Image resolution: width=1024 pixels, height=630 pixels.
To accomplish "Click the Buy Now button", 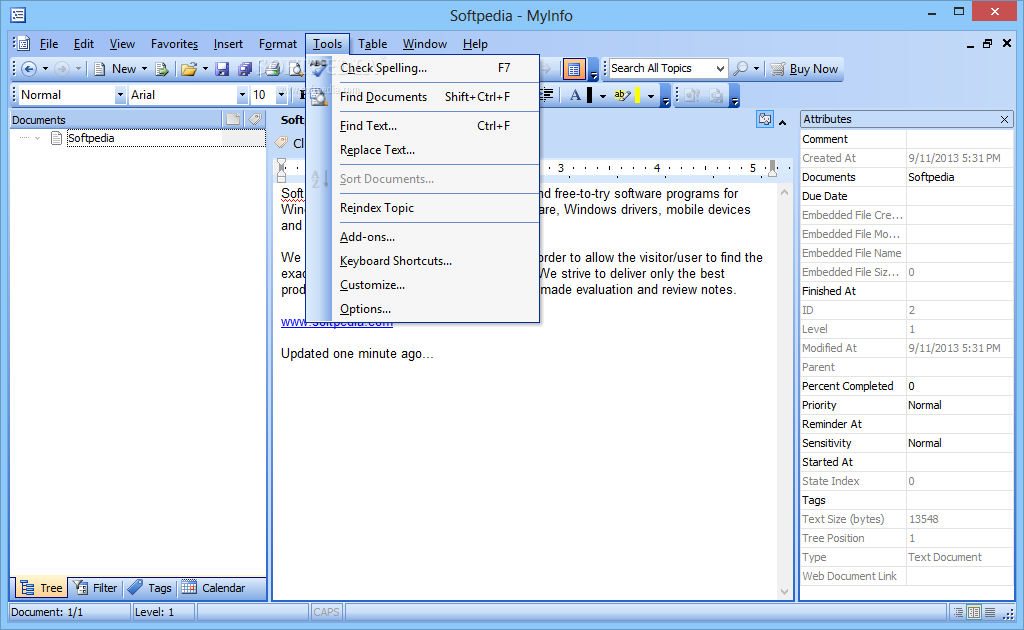I will (805, 69).
